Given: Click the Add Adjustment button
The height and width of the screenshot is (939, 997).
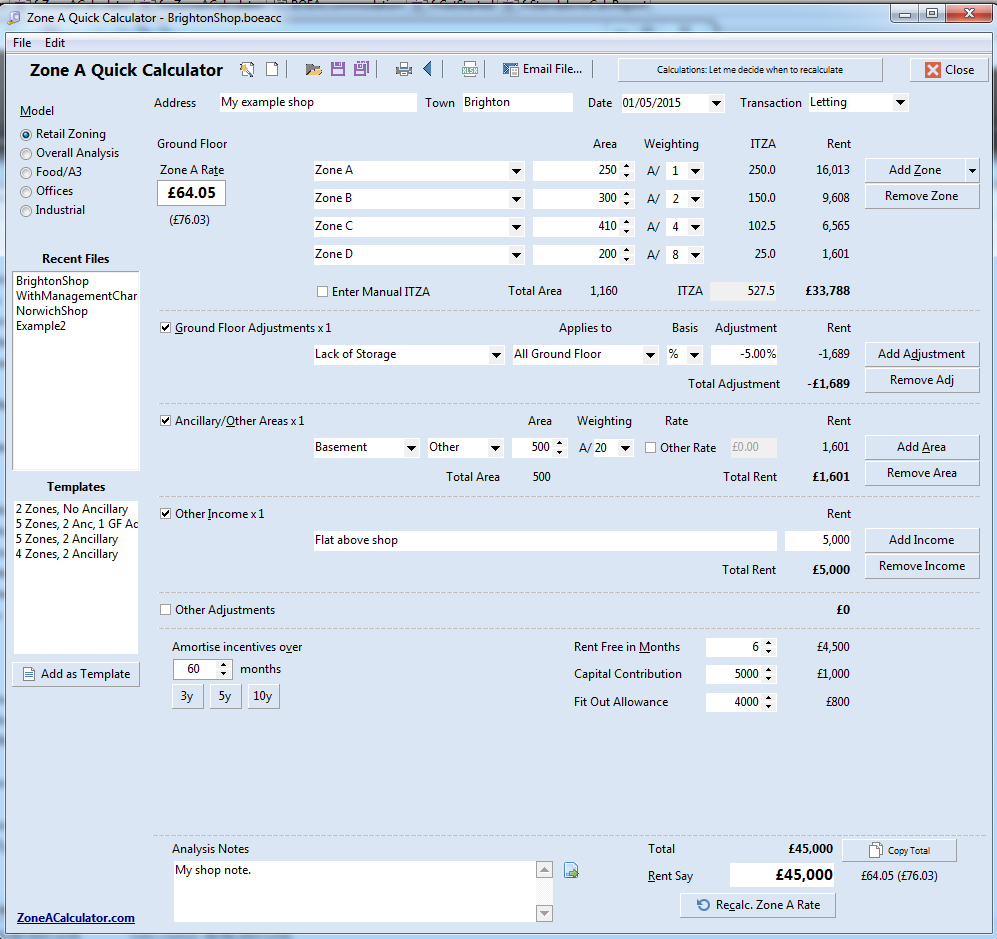Looking at the screenshot, I should [922, 354].
